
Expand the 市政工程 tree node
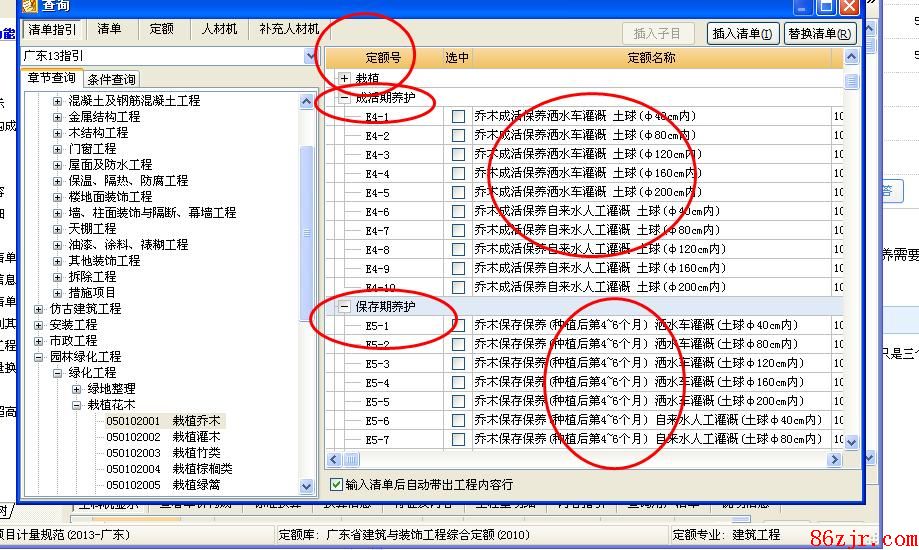39,341
